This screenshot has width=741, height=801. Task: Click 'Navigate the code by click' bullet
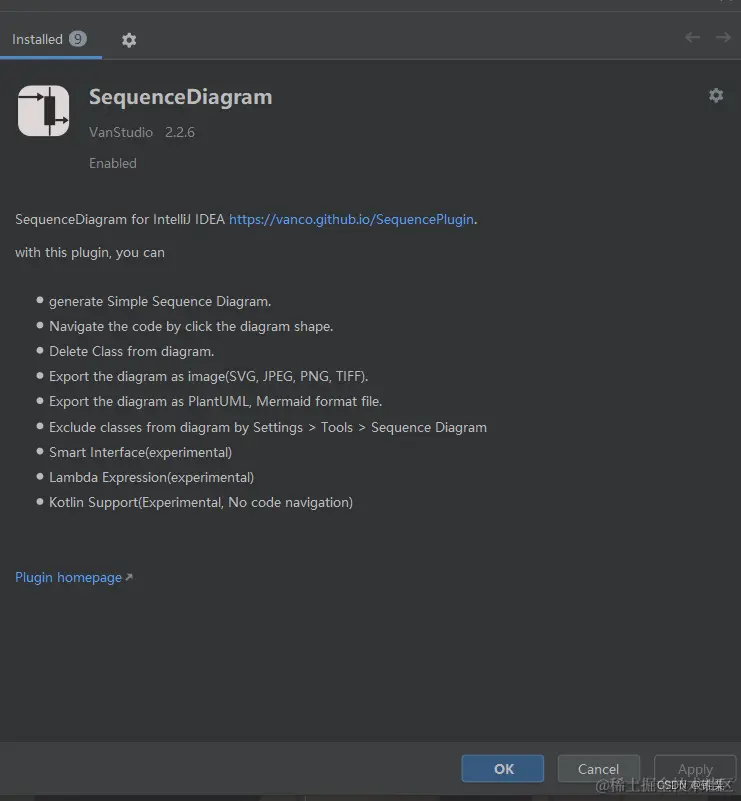click(191, 326)
